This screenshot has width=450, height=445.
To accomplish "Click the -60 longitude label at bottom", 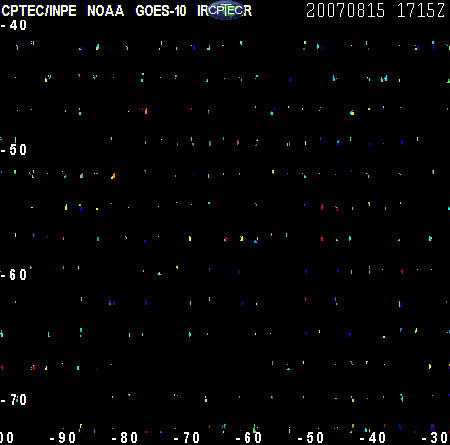I will coord(249,438).
